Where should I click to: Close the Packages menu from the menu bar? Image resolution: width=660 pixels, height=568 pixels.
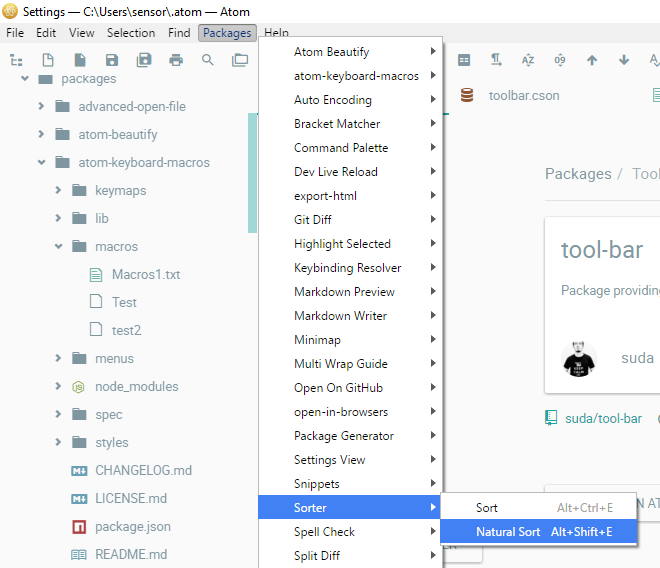(x=227, y=33)
